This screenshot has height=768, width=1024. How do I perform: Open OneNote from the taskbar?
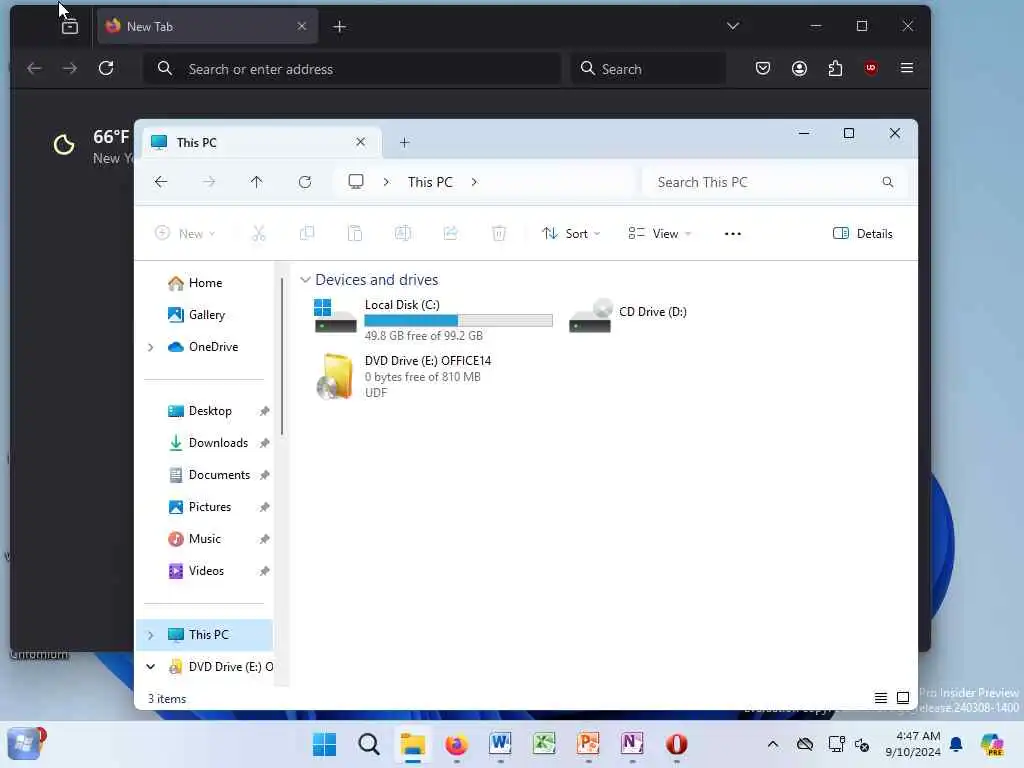632,743
